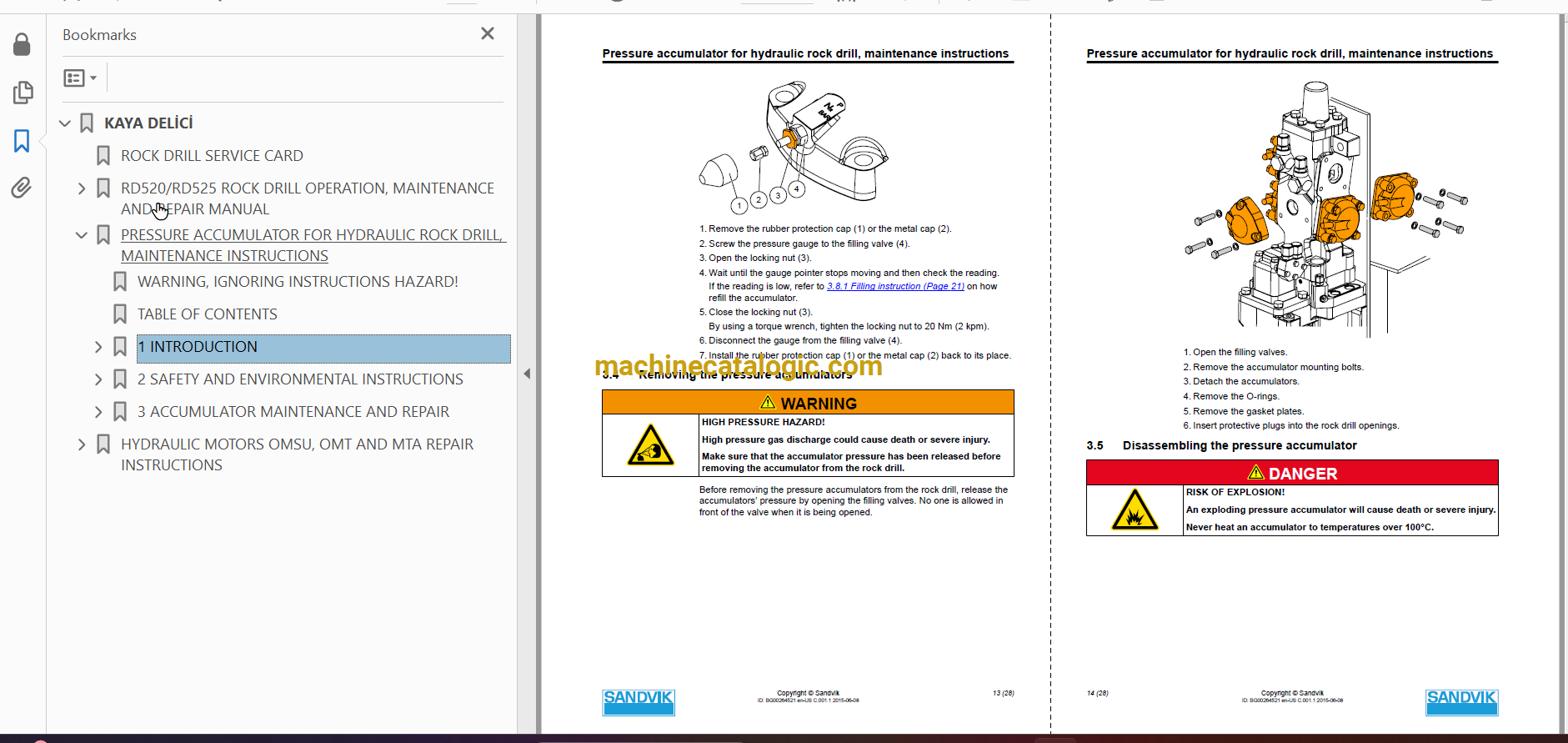Click bookmark icon beside RD520/RD525 manual
1568x743 pixels.
103,188
